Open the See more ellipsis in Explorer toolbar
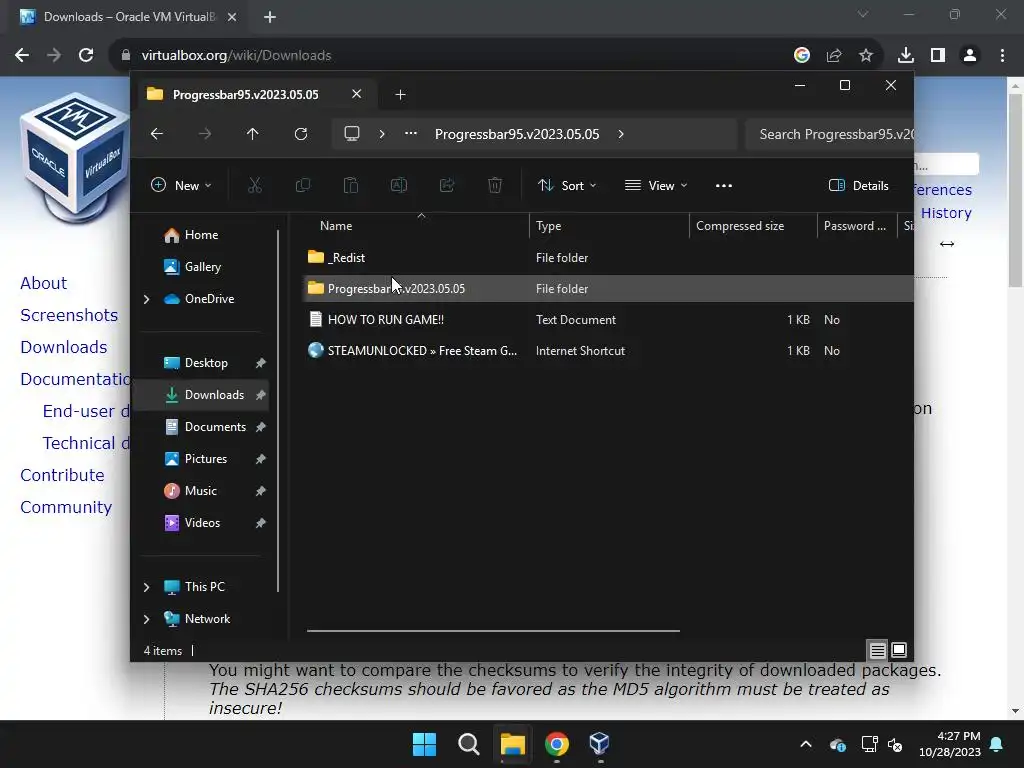1024x768 pixels. (x=724, y=185)
